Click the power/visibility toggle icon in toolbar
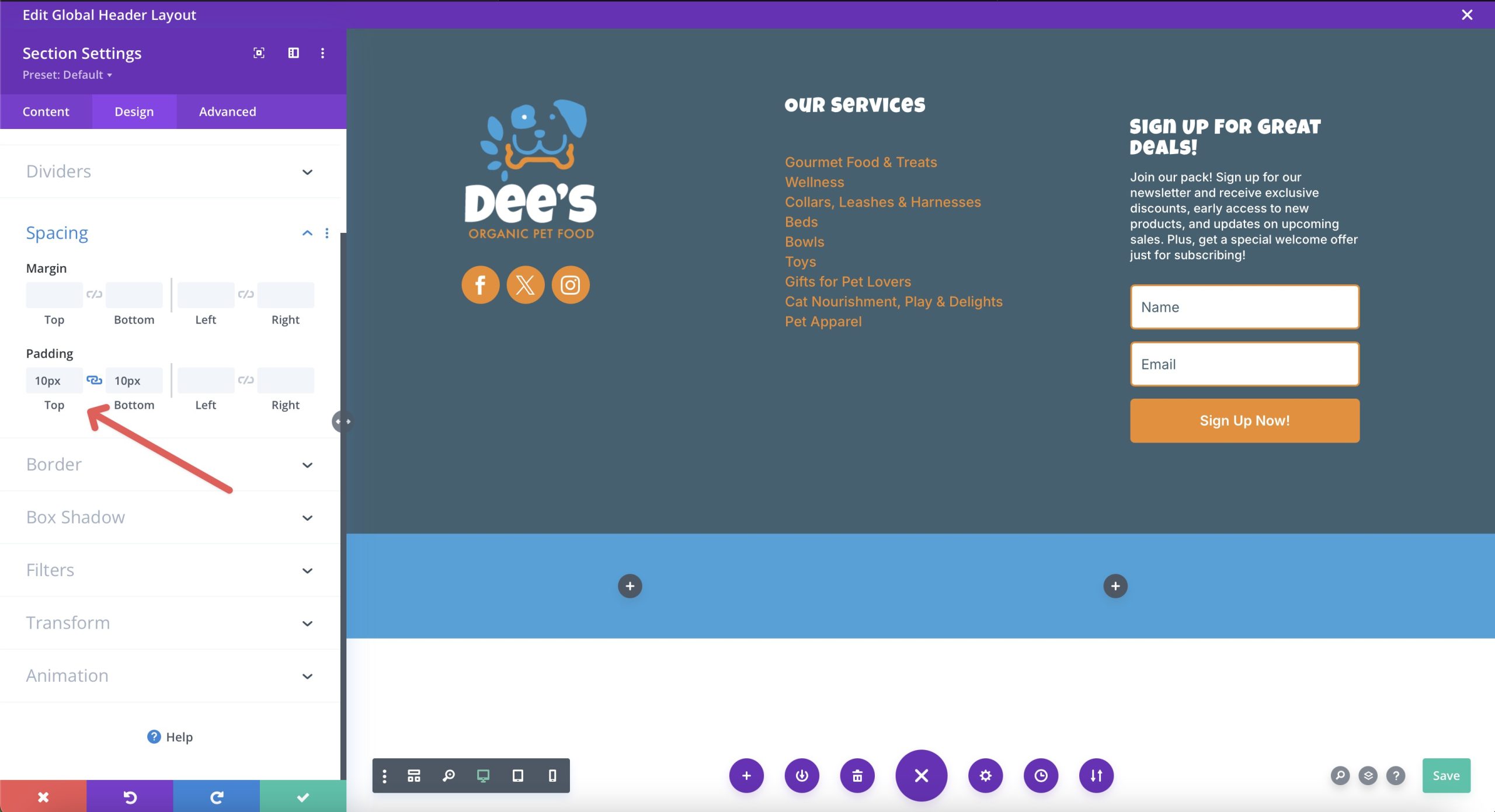Image resolution: width=1495 pixels, height=812 pixels. pyautogui.click(x=803, y=775)
